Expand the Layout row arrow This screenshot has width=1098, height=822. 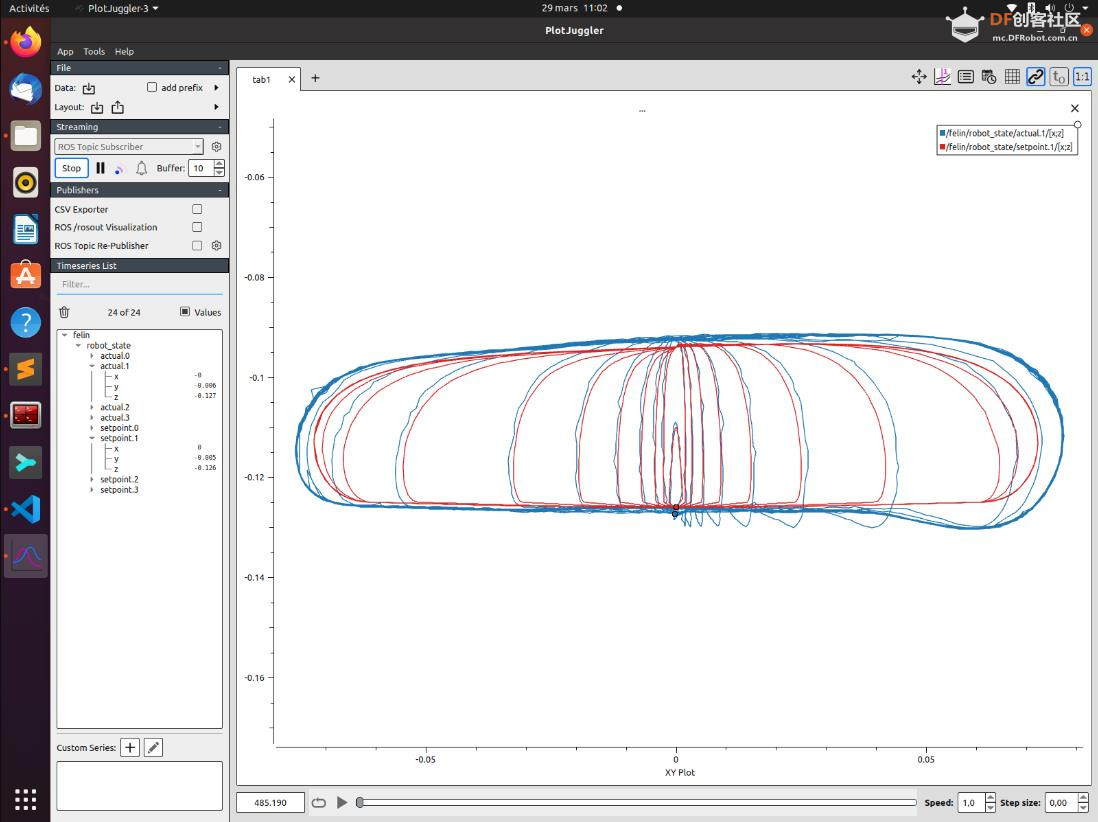[x=216, y=107]
